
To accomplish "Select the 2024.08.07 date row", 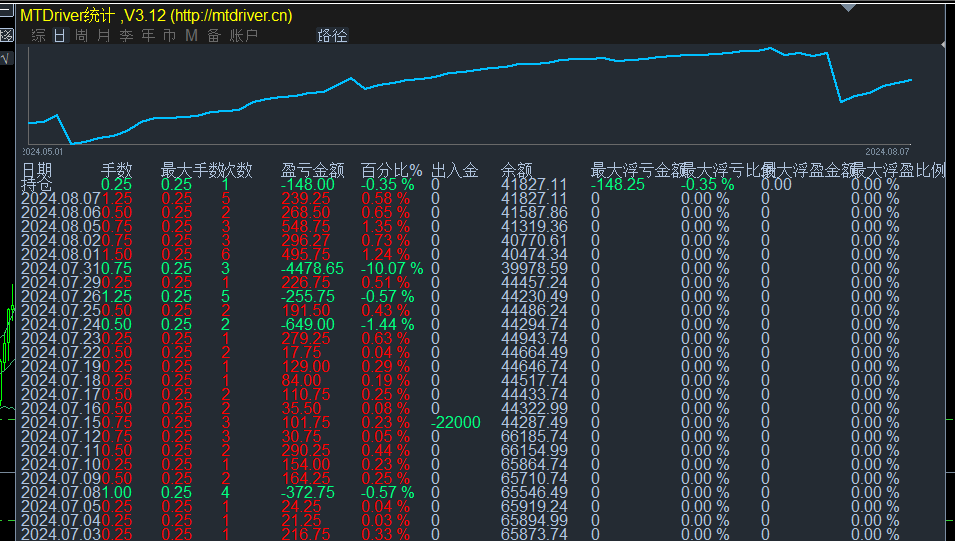I will click(61, 199).
